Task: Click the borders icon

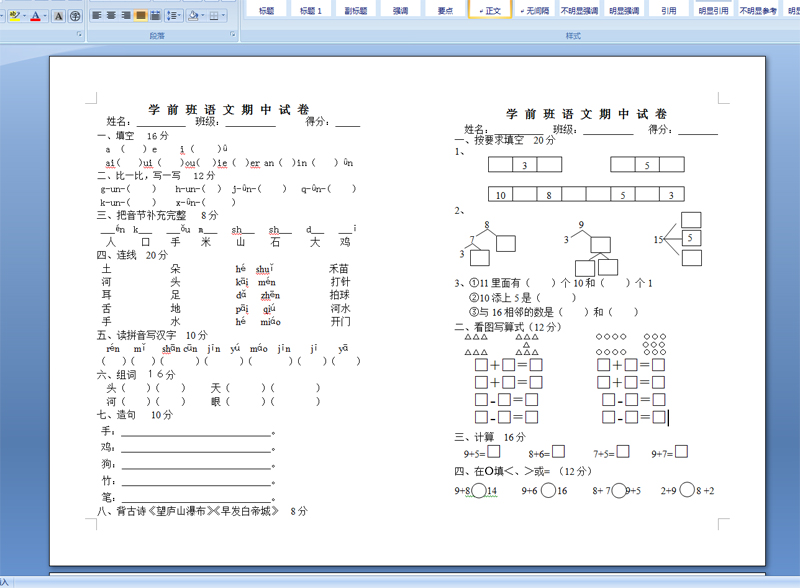Action: tap(214, 16)
